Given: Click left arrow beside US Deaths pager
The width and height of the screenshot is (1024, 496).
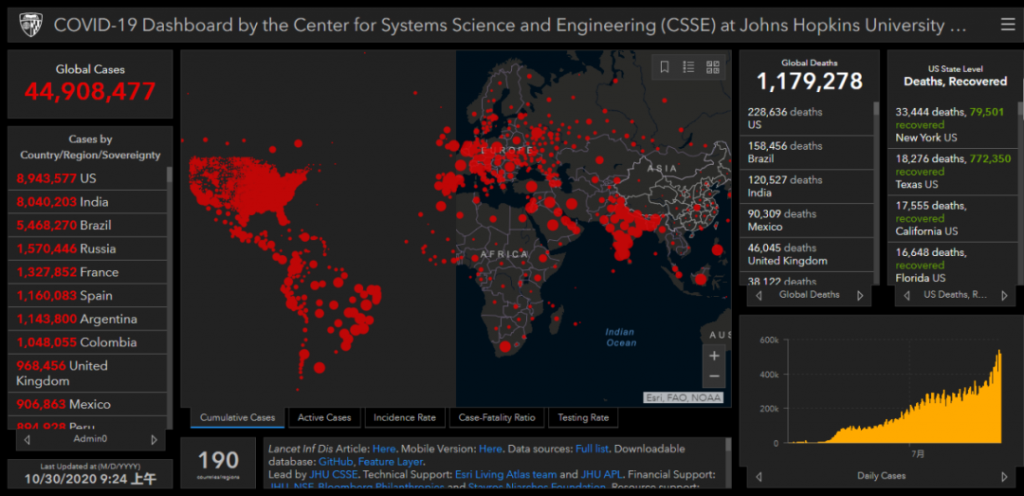Looking at the screenshot, I should 906,295.
